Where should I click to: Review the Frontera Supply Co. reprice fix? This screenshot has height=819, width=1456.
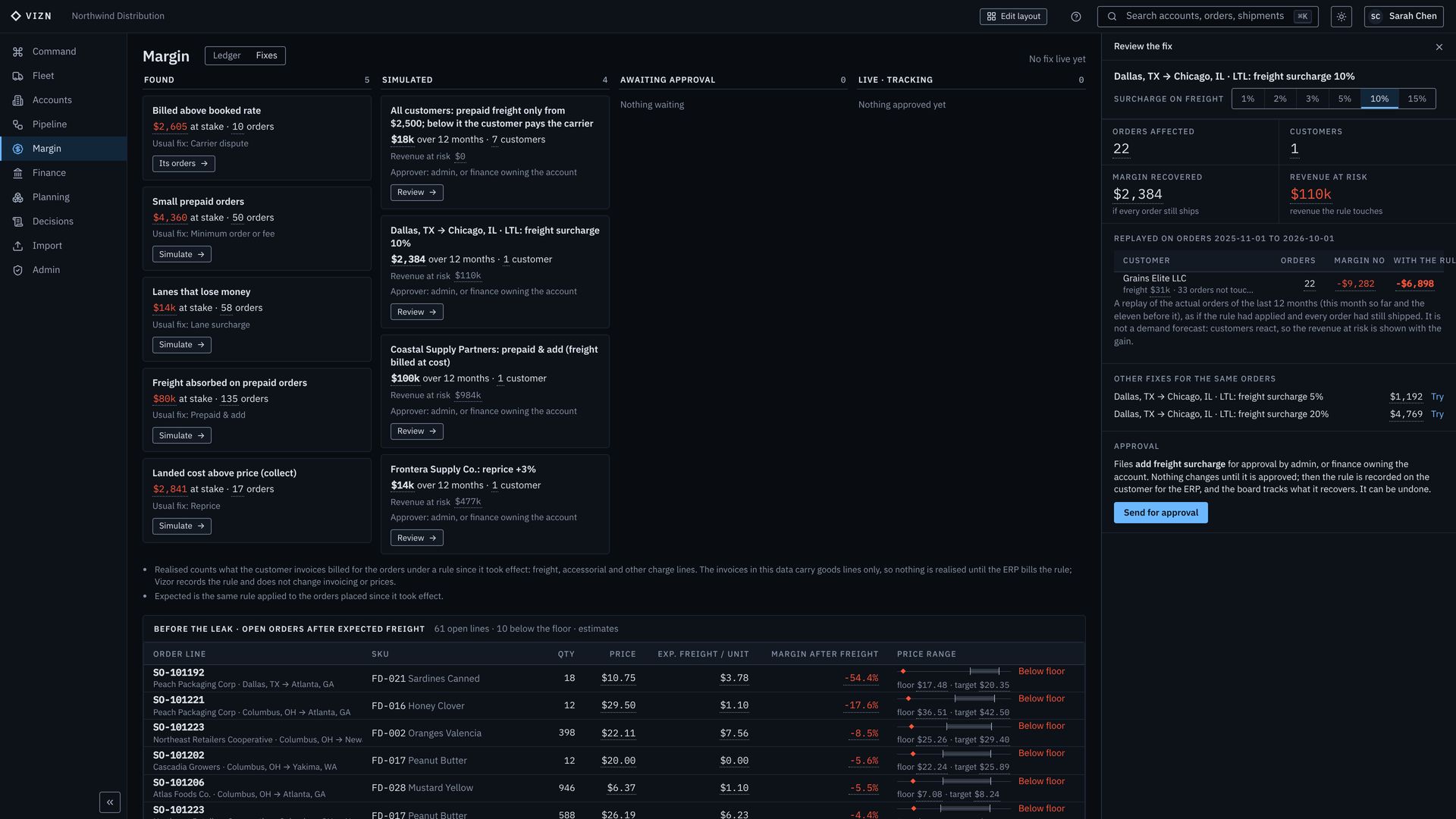tap(417, 538)
